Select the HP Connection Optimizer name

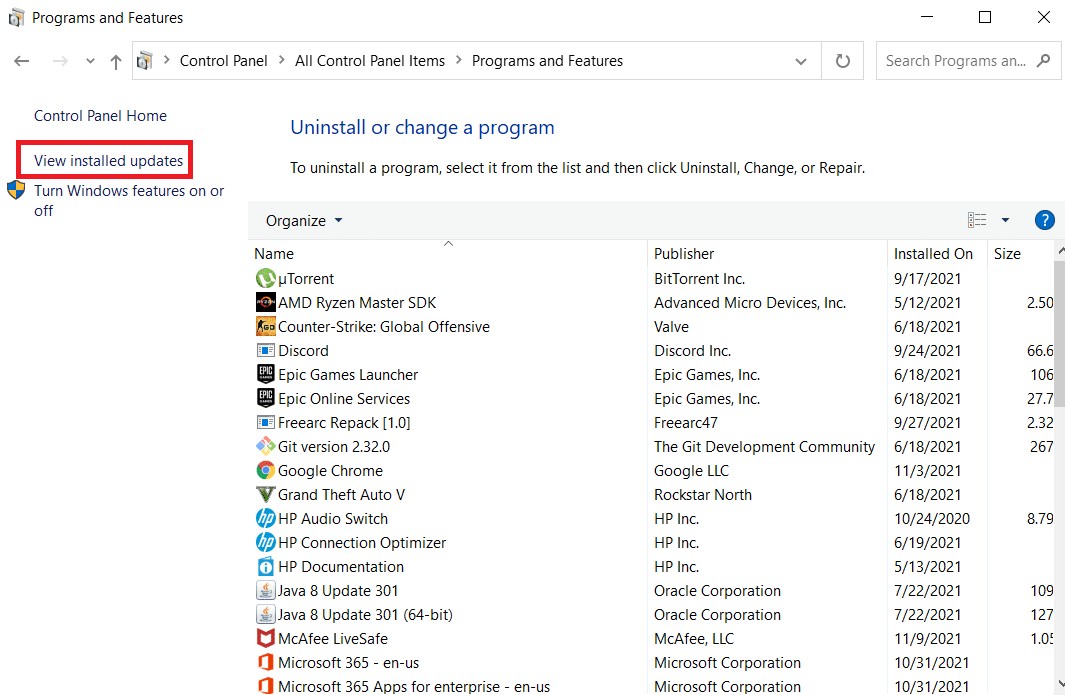[x=362, y=543]
